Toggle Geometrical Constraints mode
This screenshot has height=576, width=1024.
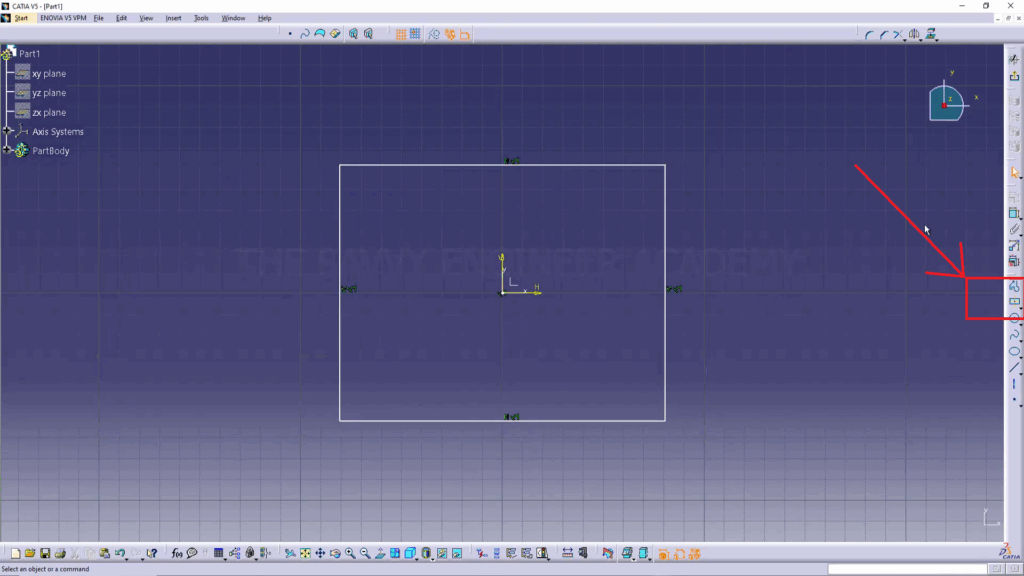[450, 34]
